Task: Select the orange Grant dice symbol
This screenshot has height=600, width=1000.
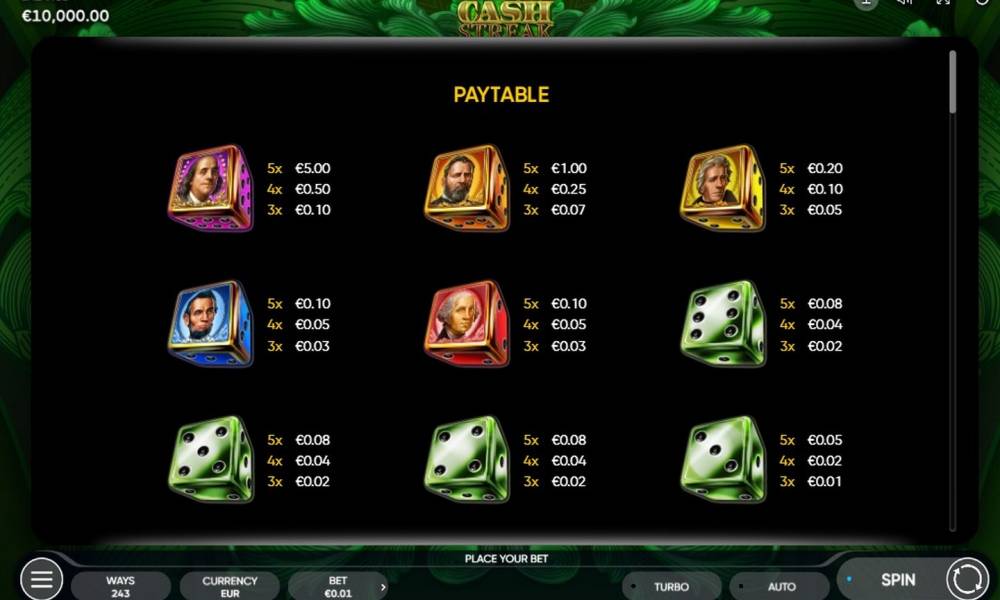Action: (x=467, y=188)
